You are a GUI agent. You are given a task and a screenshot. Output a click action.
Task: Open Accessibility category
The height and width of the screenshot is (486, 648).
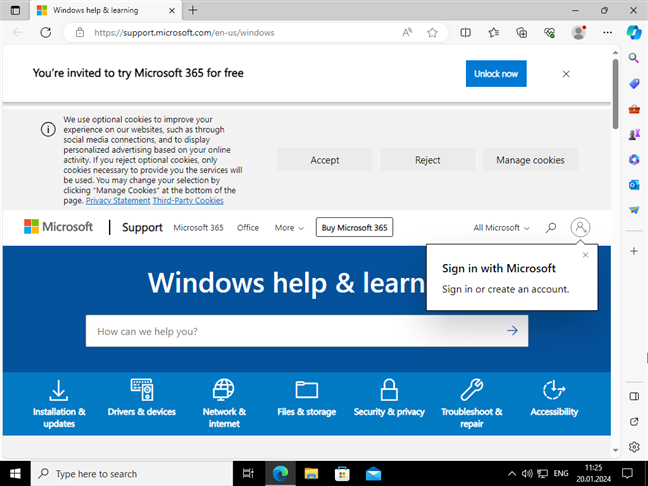pyautogui.click(x=554, y=398)
